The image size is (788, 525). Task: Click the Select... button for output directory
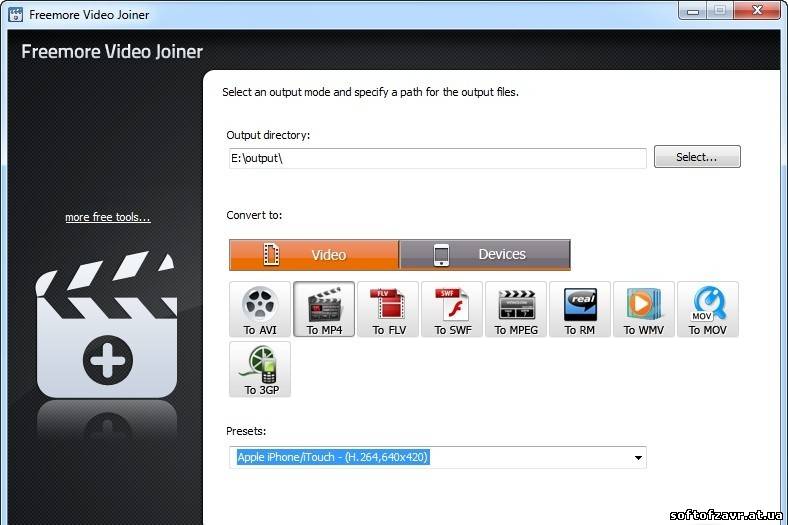pyautogui.click(x=697, y=157)
